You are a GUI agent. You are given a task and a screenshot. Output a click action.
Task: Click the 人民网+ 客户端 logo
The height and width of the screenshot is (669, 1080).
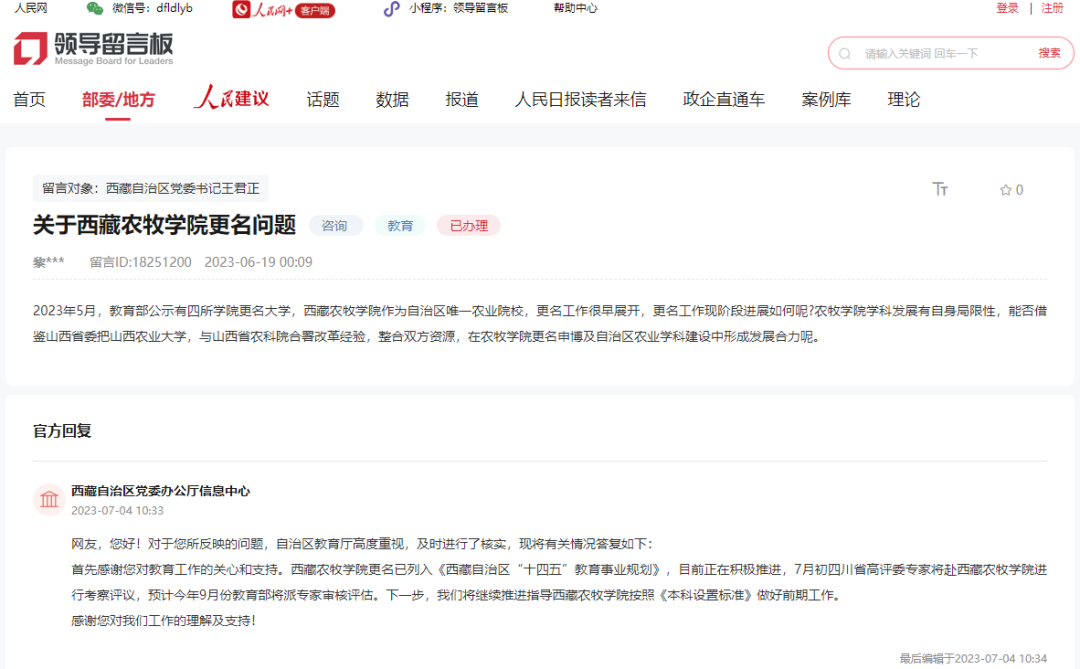tap(284, 9)
